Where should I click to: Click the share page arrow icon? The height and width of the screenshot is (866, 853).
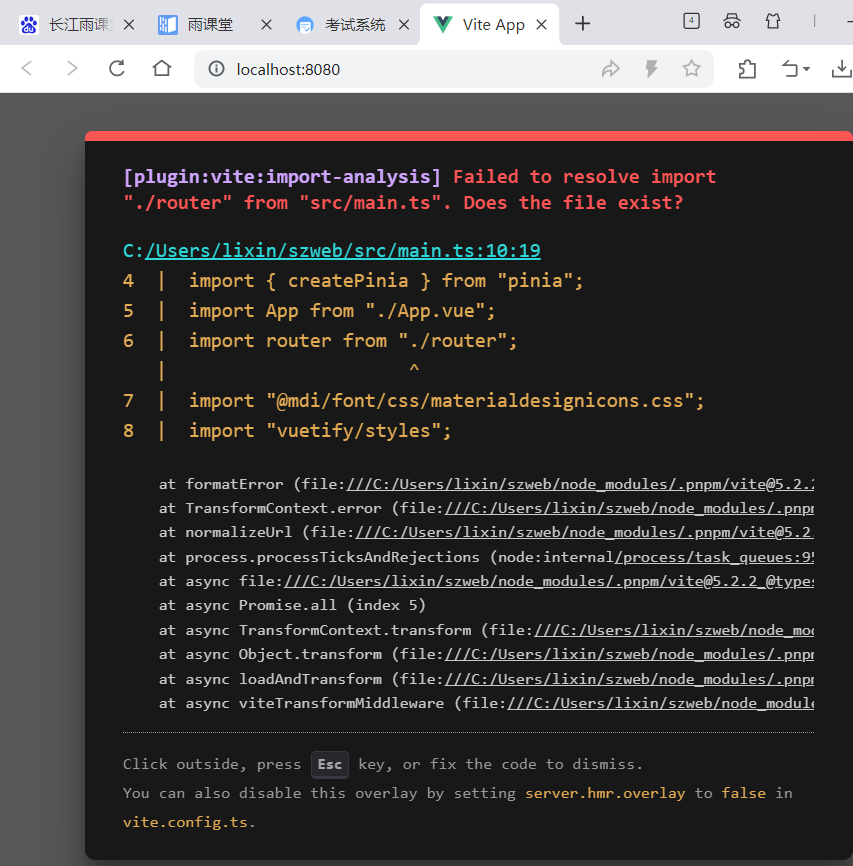tap(610, 68)
